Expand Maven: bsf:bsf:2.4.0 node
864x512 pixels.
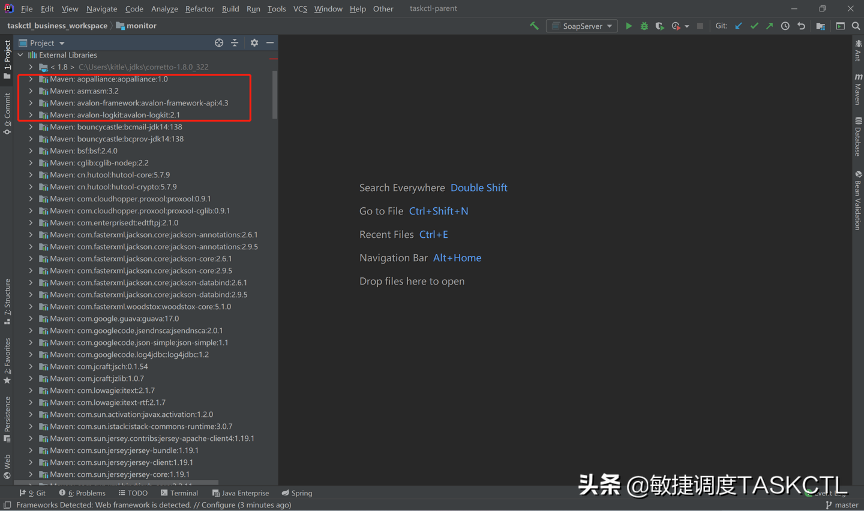coord(31,151)
